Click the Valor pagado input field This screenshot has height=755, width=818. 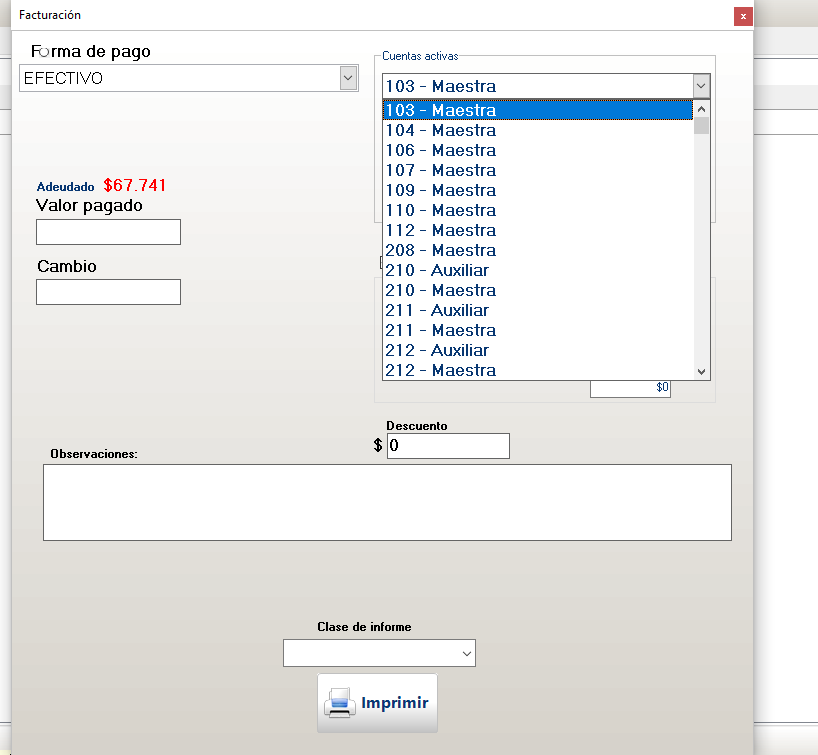(x=108, y=232)
